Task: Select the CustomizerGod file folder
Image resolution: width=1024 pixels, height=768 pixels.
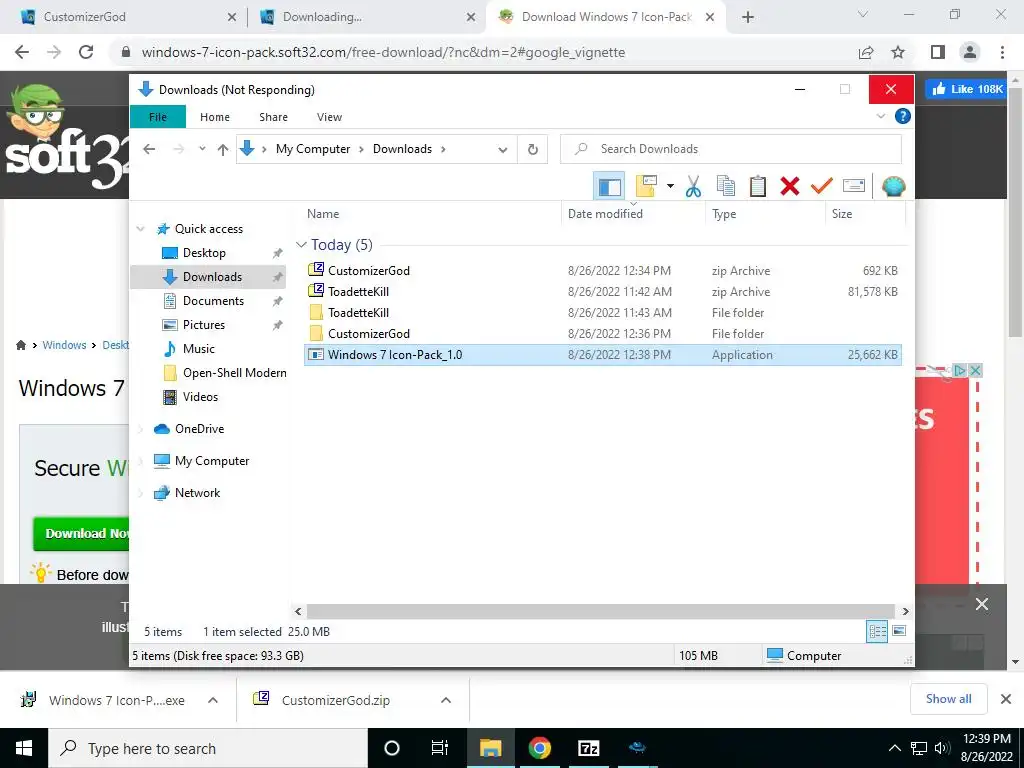Action: pos(603,334)
